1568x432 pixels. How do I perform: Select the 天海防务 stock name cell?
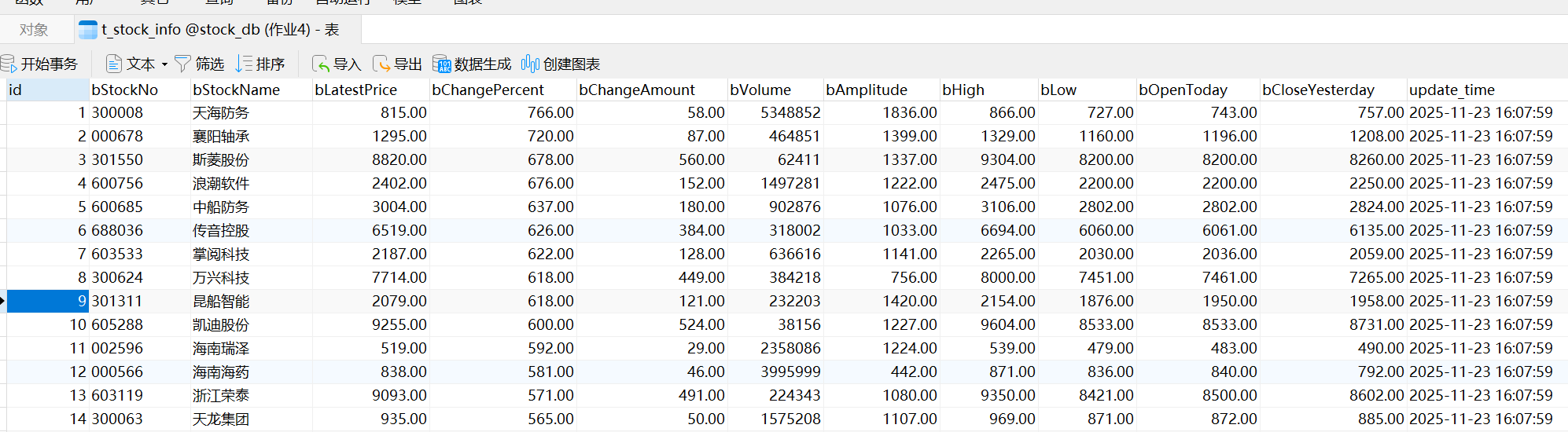tap(221, 112)
